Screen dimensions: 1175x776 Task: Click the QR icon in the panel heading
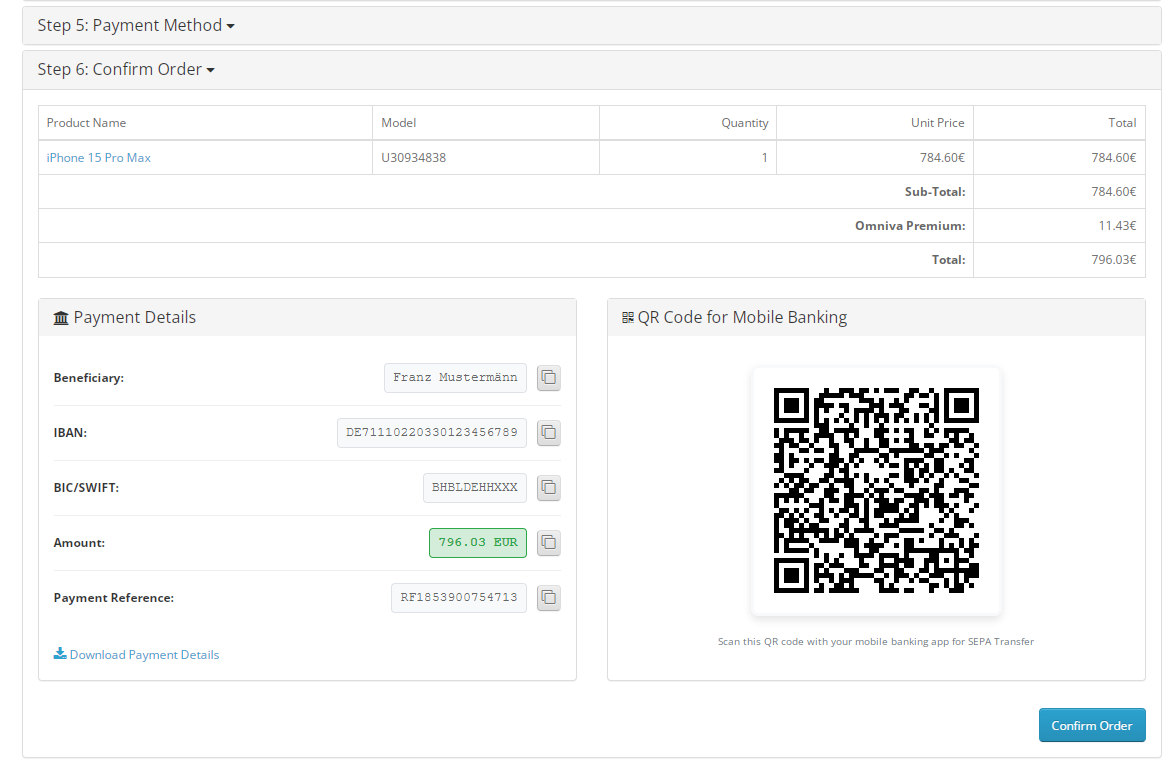[628, 318]
